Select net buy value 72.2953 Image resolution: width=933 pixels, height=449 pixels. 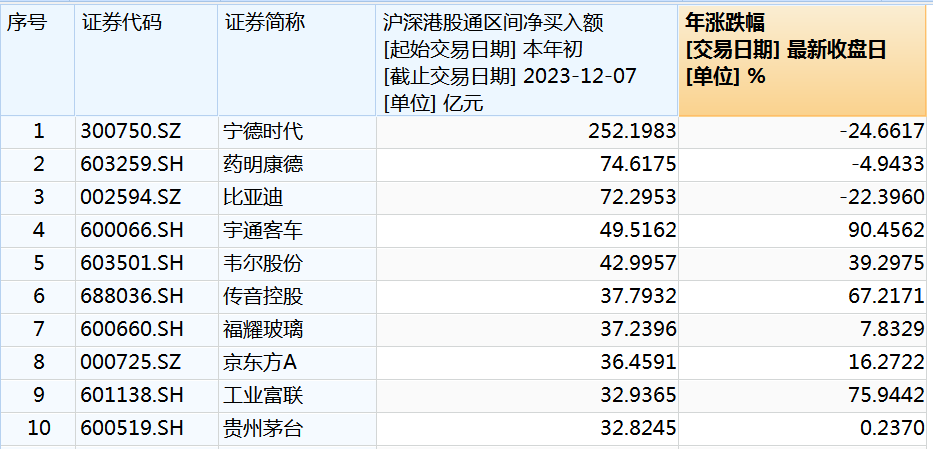638,197
